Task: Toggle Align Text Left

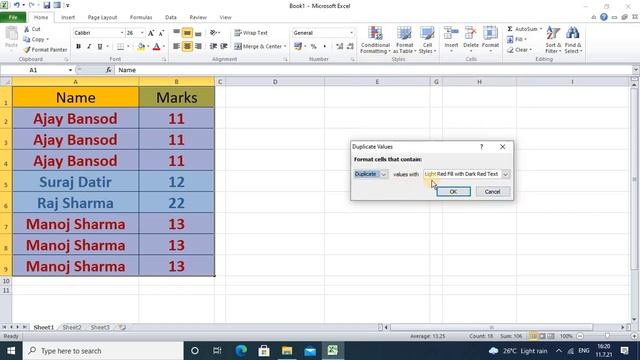Action: pyautogui.click(x=176, y=47)
